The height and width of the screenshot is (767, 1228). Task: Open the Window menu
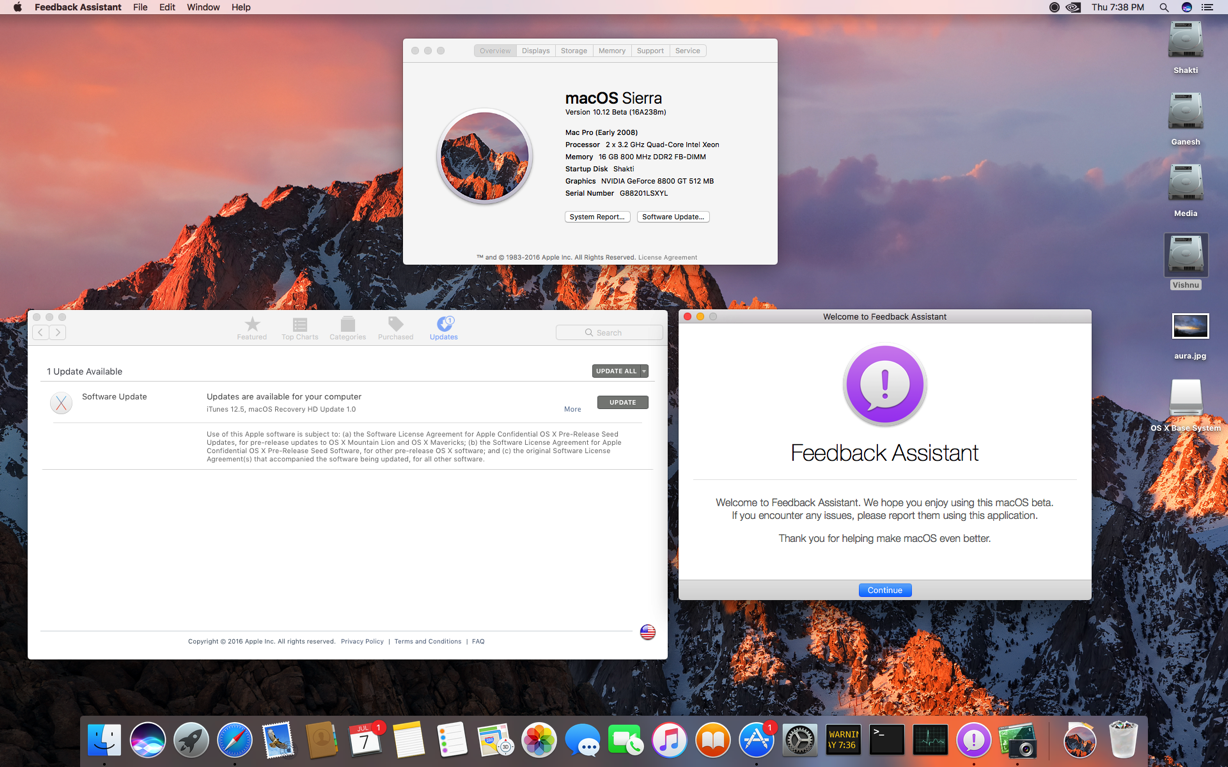click(203, 7)
